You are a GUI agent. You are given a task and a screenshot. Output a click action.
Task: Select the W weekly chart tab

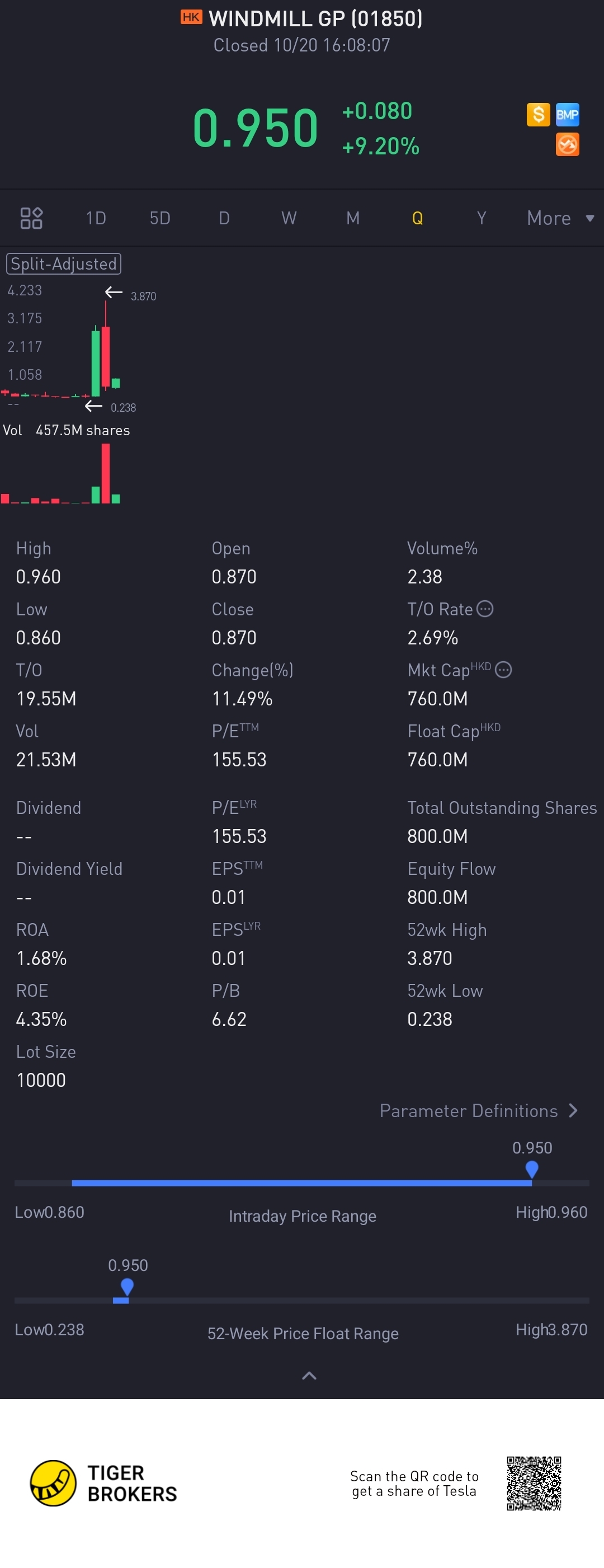[x=289, y=218]
